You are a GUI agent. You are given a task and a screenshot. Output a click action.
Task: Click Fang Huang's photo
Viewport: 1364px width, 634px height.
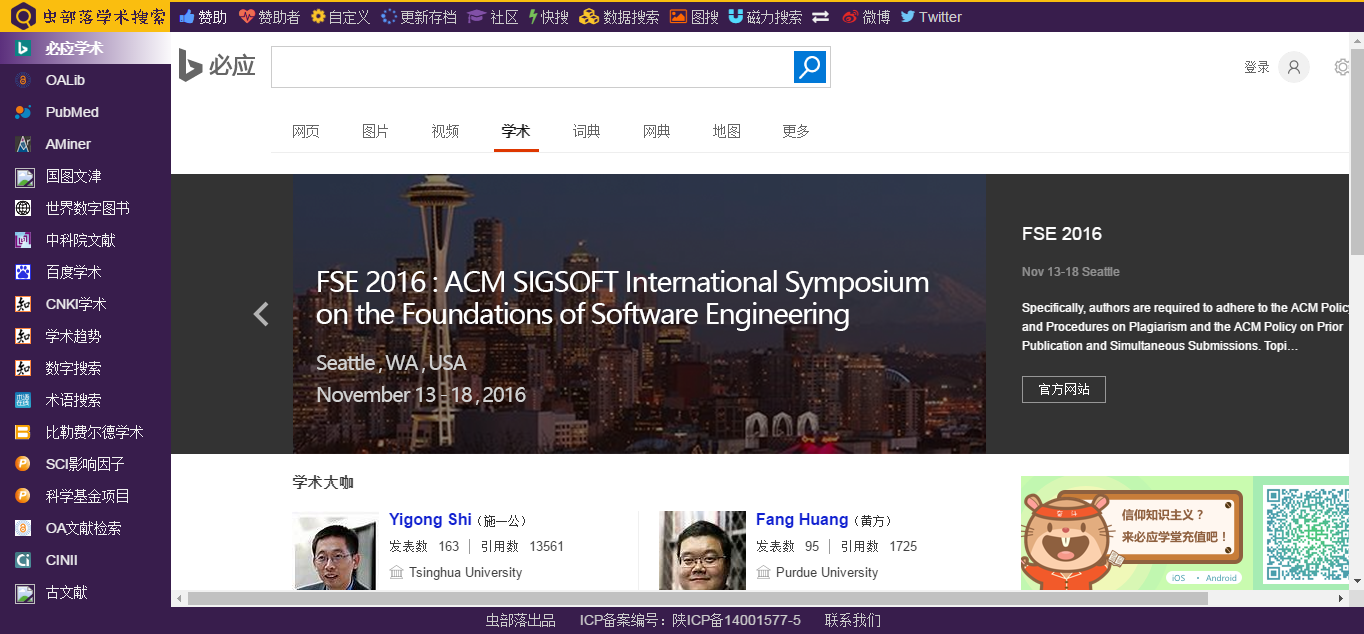click(x=703, y=551)
